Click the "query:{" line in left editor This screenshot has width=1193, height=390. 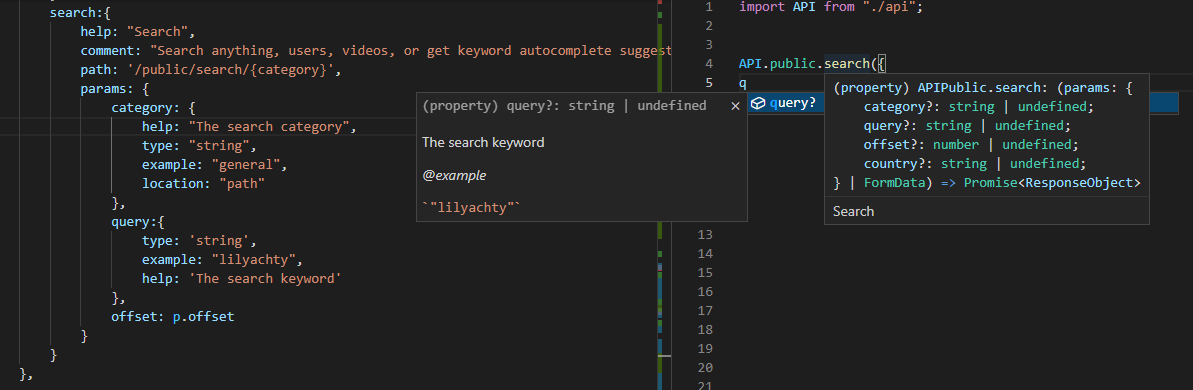138,222
